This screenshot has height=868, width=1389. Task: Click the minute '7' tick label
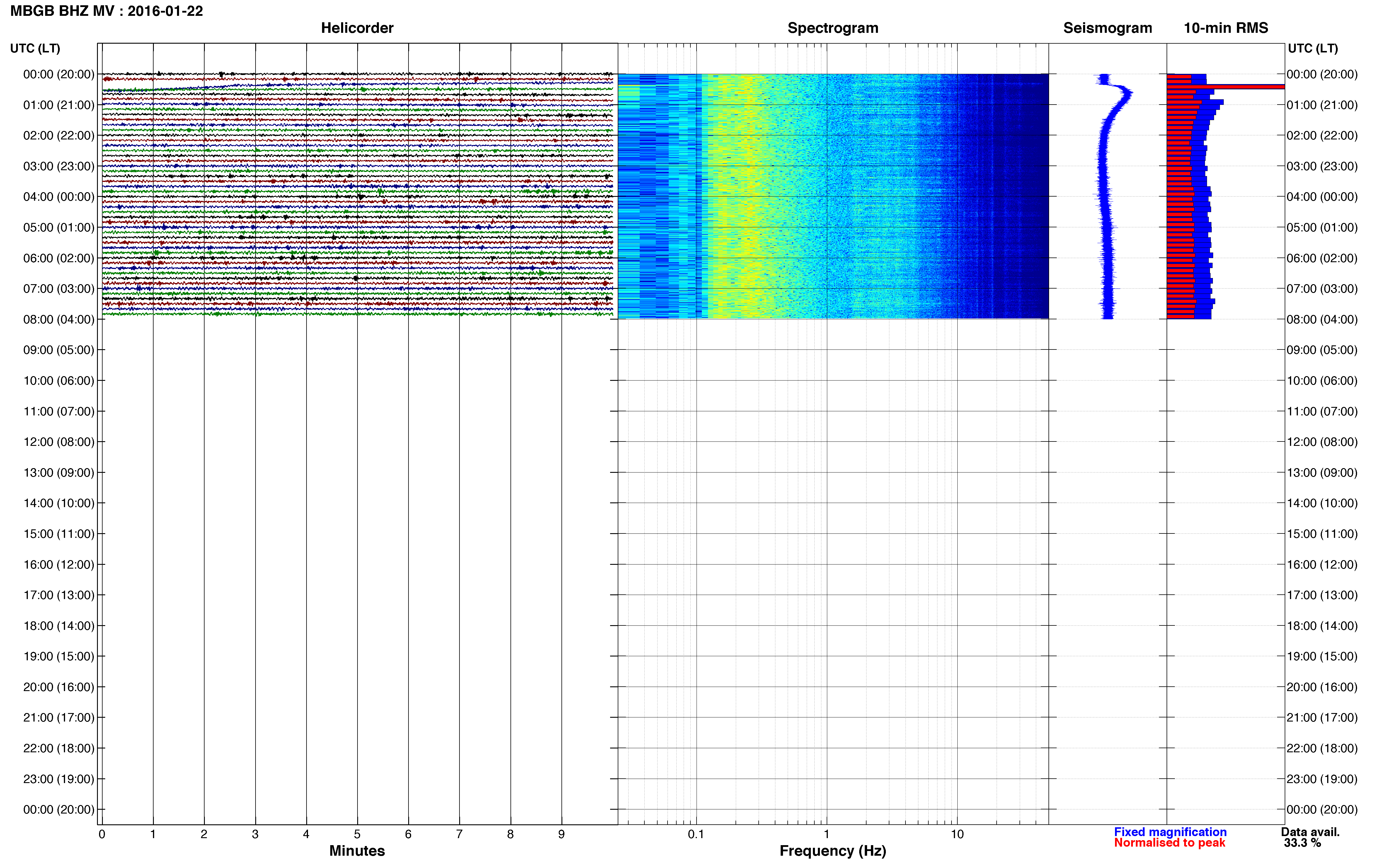[459, 834]
